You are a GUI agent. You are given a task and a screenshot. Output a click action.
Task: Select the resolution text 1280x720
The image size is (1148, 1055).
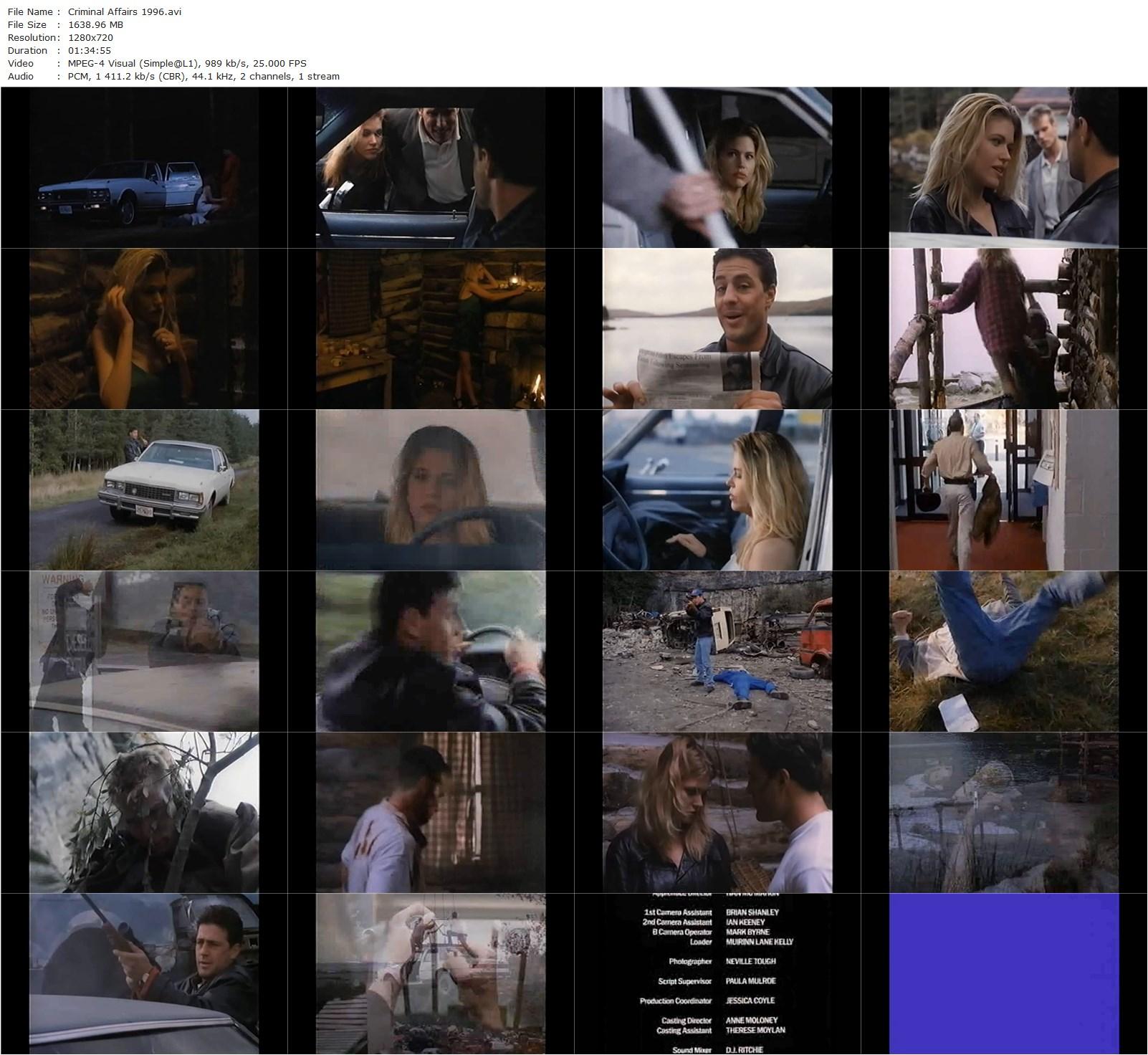(x=90, y=37)
